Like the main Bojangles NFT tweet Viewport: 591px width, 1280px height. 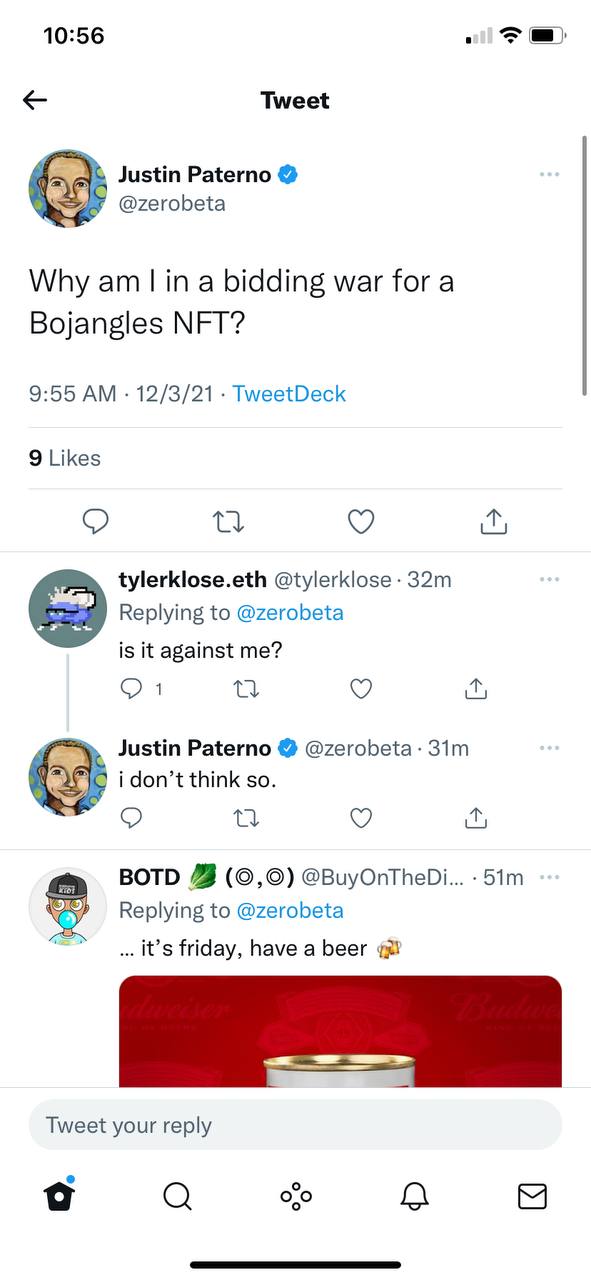click(361, 521)
